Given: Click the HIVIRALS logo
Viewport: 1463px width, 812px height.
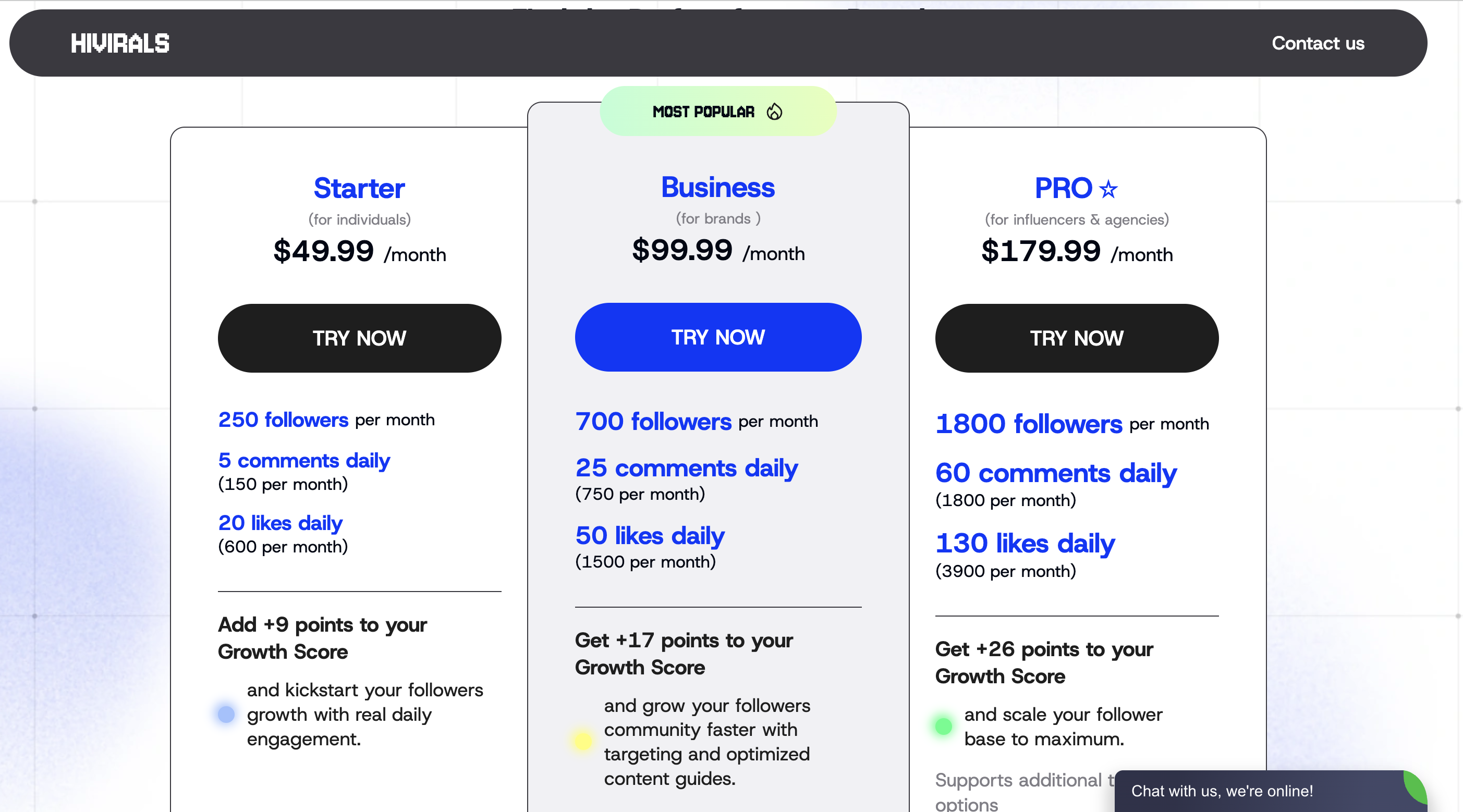Looking at the screenshot, I should (x=120, y=44).
